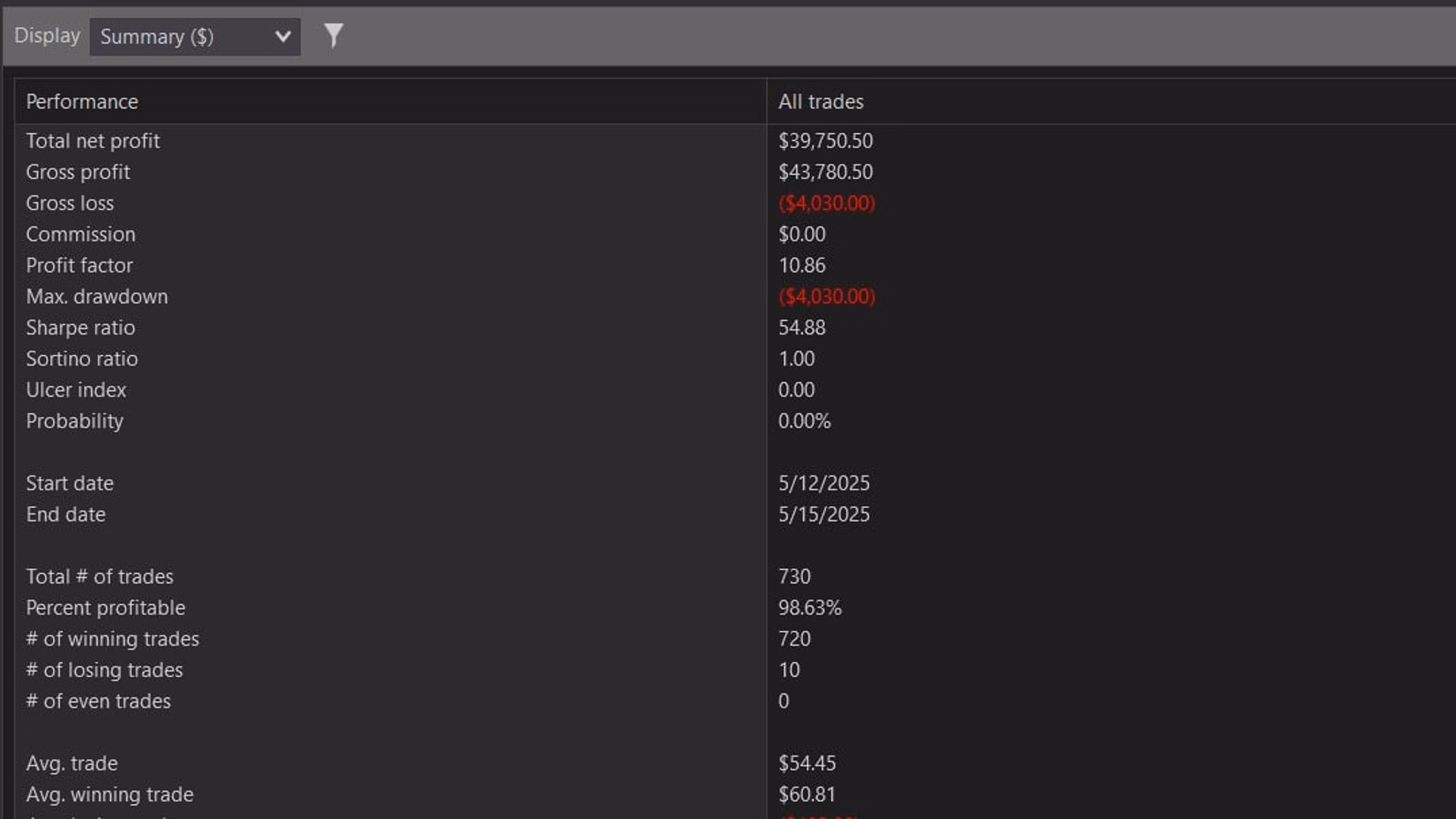Click the Performance column header
This screenshot has width=1456, height=819.
coord(82,102)
